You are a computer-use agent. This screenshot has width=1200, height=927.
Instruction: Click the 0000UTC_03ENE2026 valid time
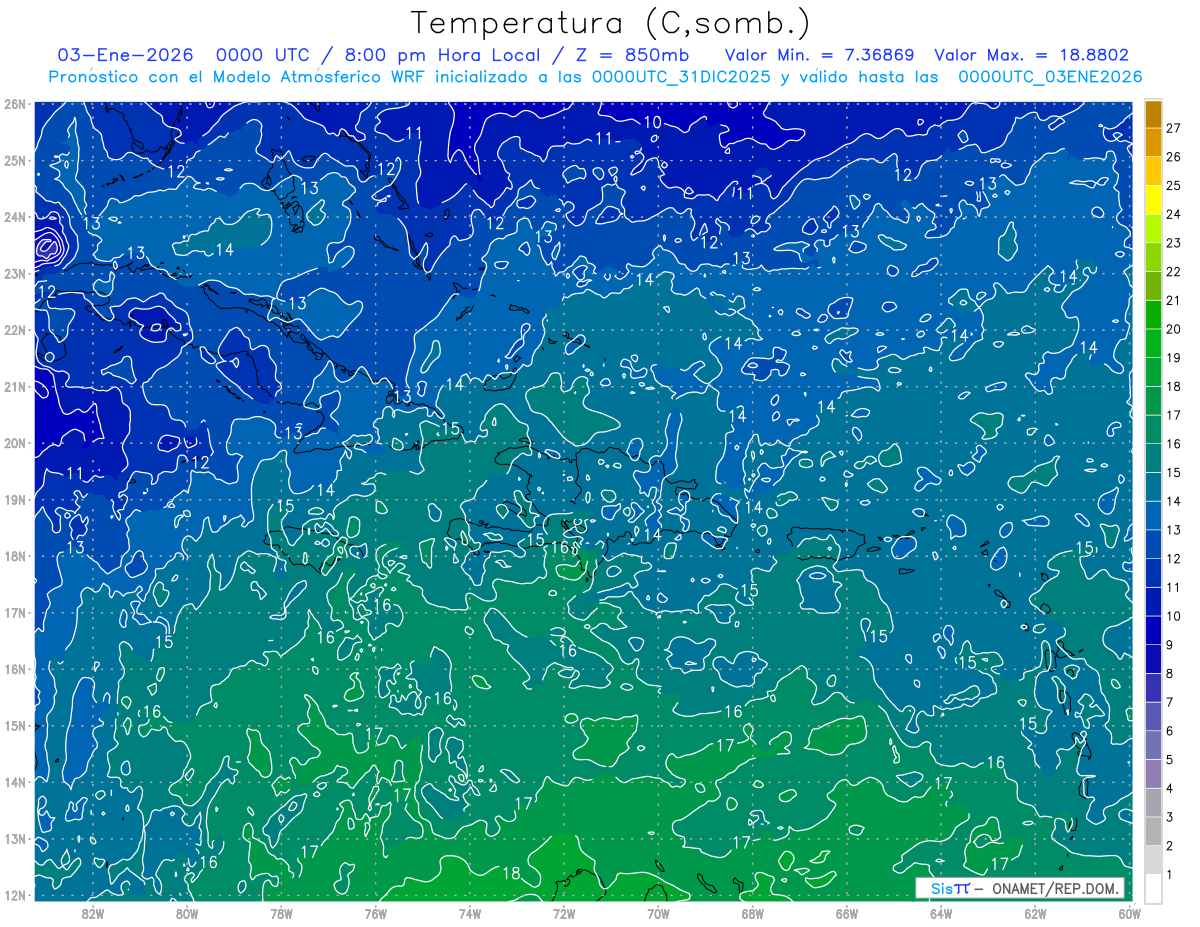[1050, 77]
